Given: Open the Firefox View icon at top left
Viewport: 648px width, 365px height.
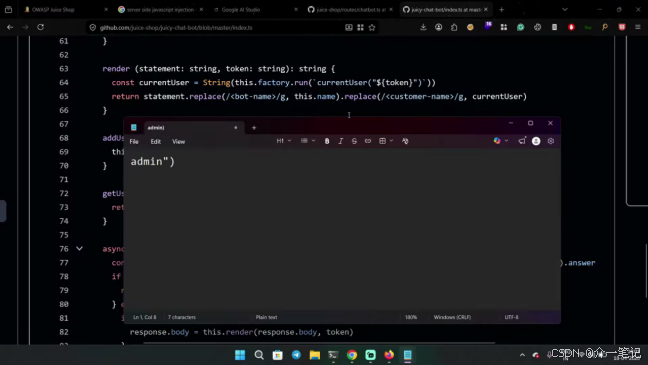Looking at the screenshot, I should coord(8,10).
